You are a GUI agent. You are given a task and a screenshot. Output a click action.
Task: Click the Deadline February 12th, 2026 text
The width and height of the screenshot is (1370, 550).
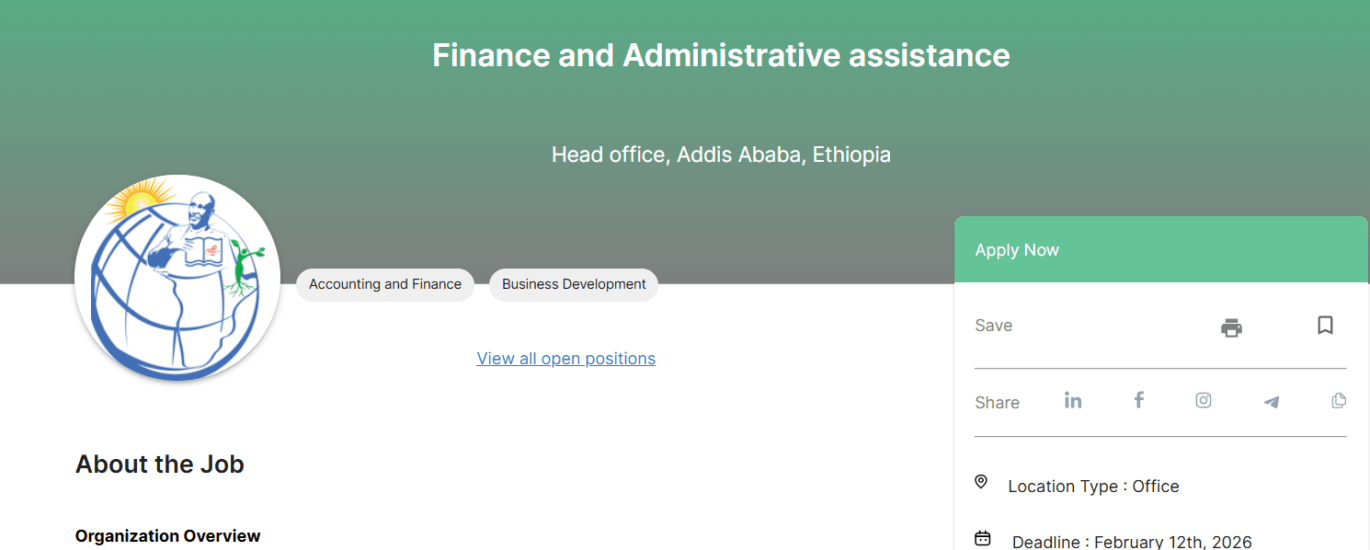point(1131,542)
